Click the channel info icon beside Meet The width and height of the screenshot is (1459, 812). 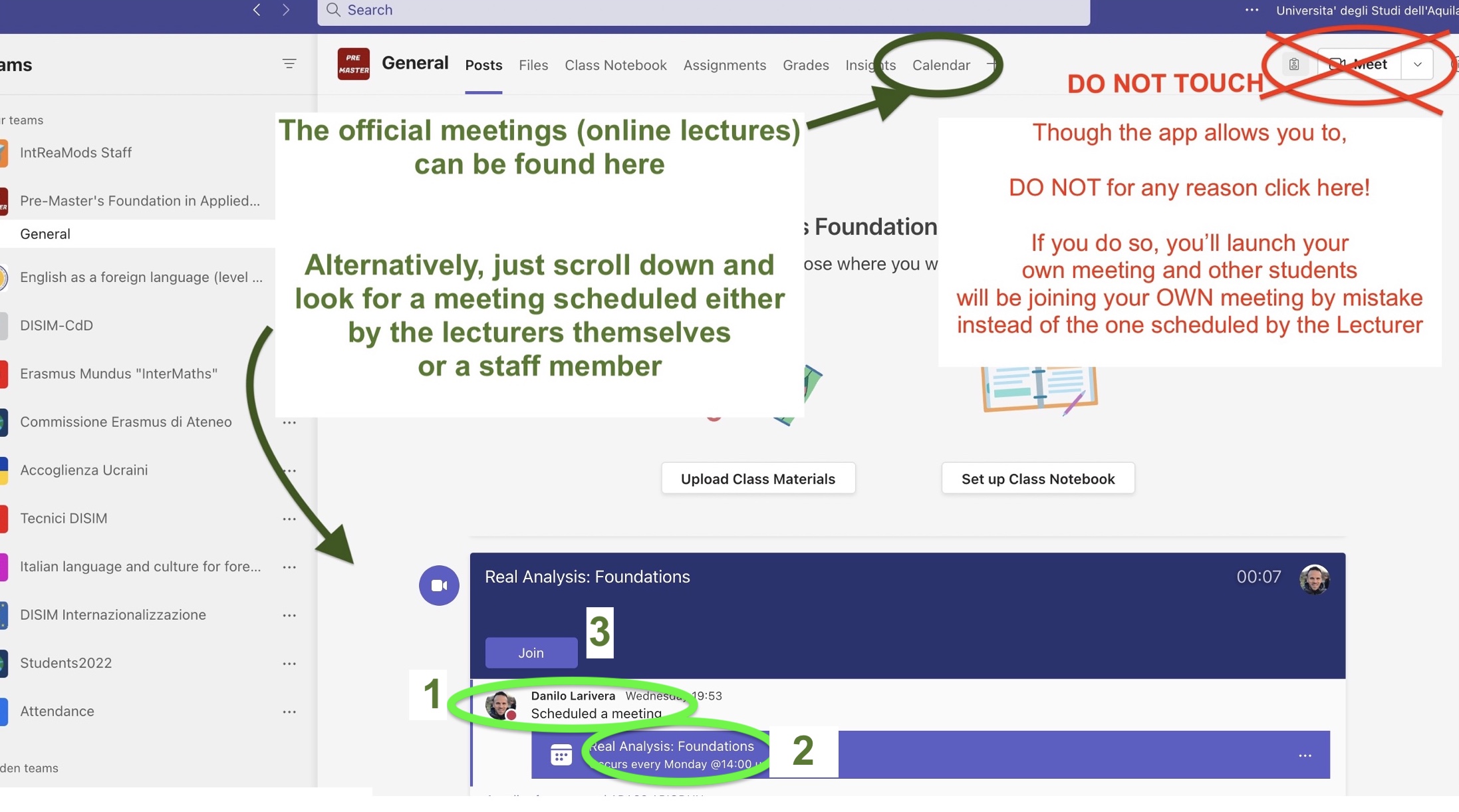click(x=1294, y=65)
